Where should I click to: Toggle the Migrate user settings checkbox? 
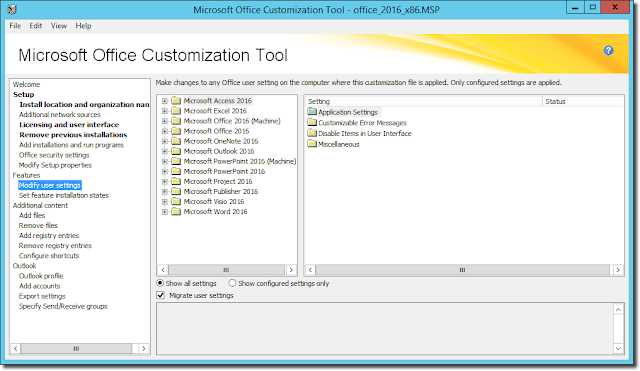pyautogui.click(x=161, y=295)
